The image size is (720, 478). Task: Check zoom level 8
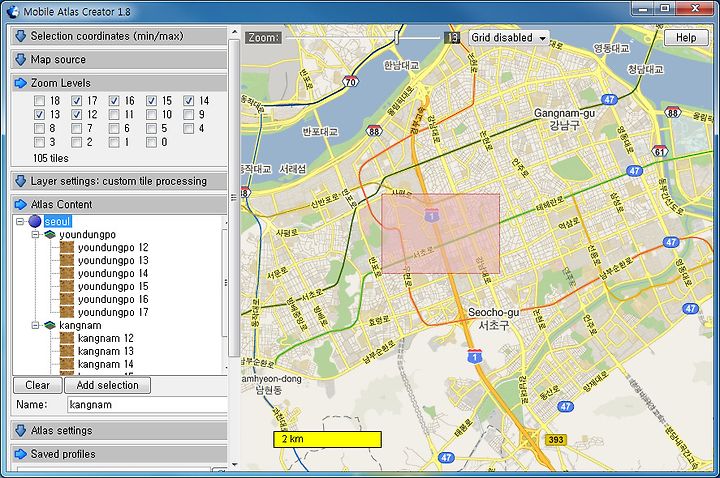[x=39, y=128]
